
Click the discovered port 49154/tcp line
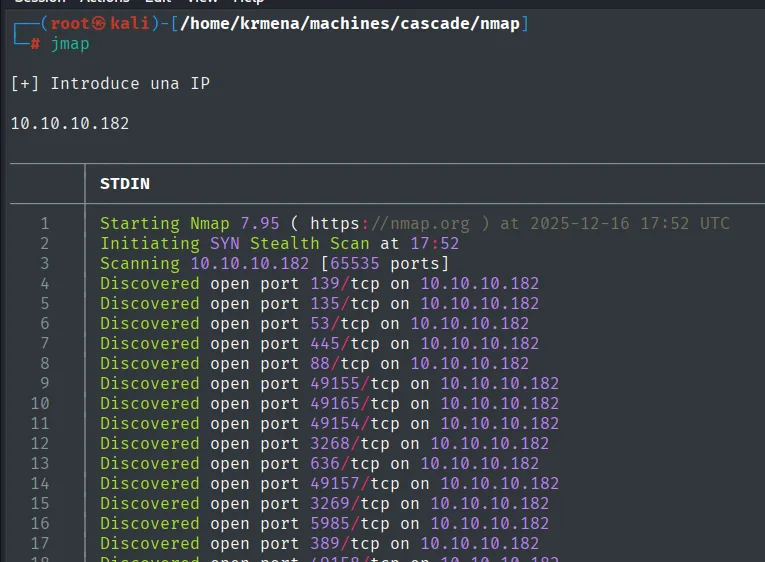(x=329, y=423)
